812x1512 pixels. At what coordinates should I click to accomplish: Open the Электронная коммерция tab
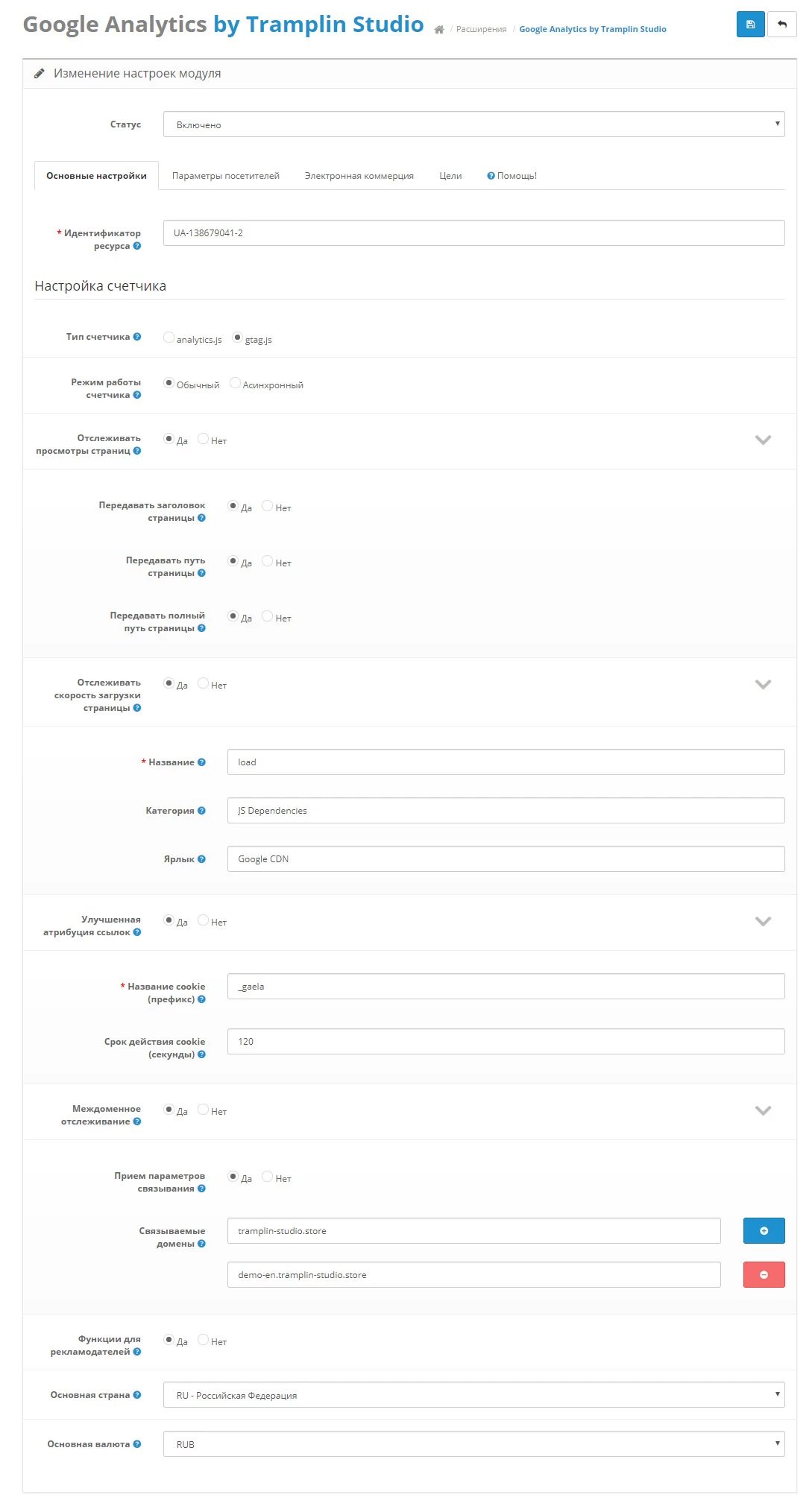[359, 176]
